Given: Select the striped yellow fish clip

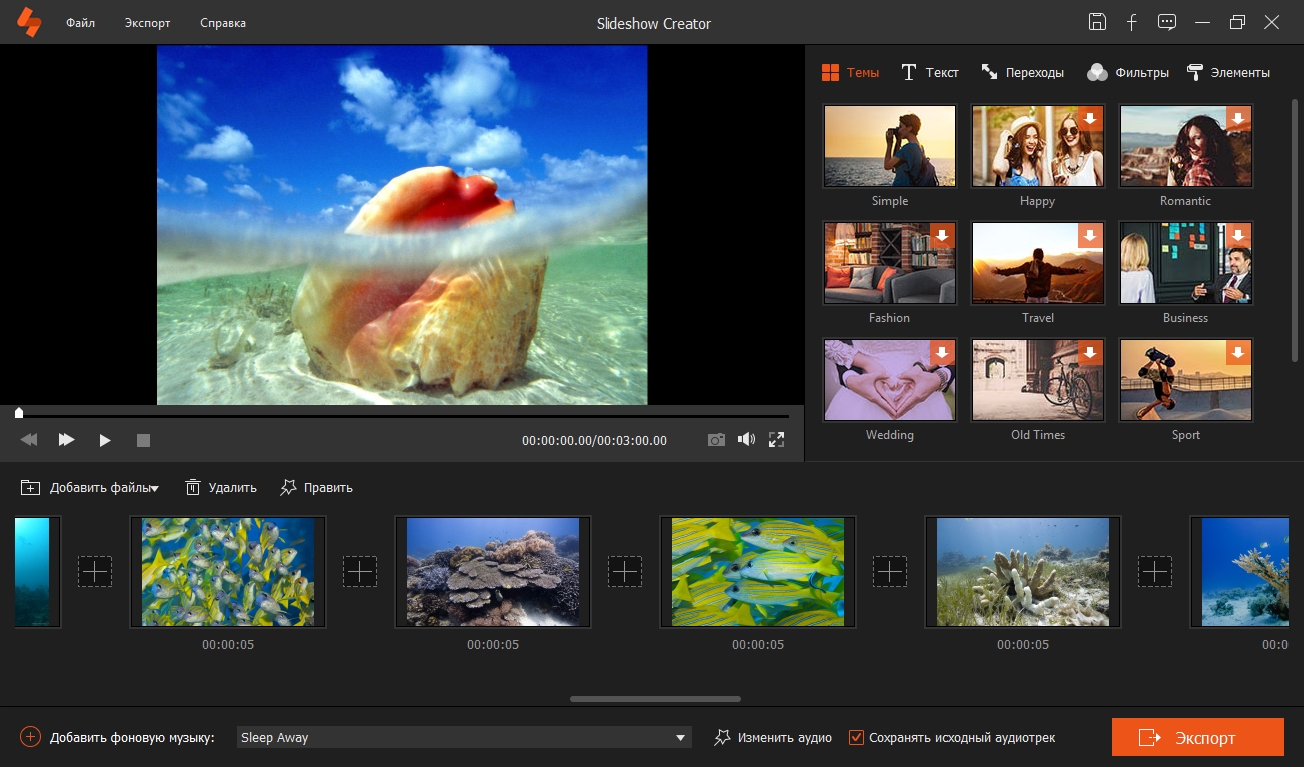Looking at the screenshot, I should pos(758,572).
